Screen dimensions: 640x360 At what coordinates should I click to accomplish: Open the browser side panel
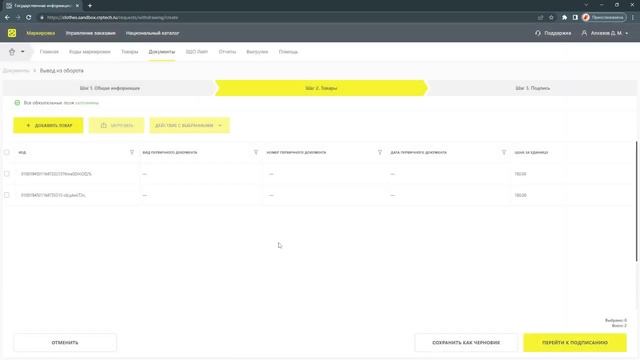click(575, 18)
